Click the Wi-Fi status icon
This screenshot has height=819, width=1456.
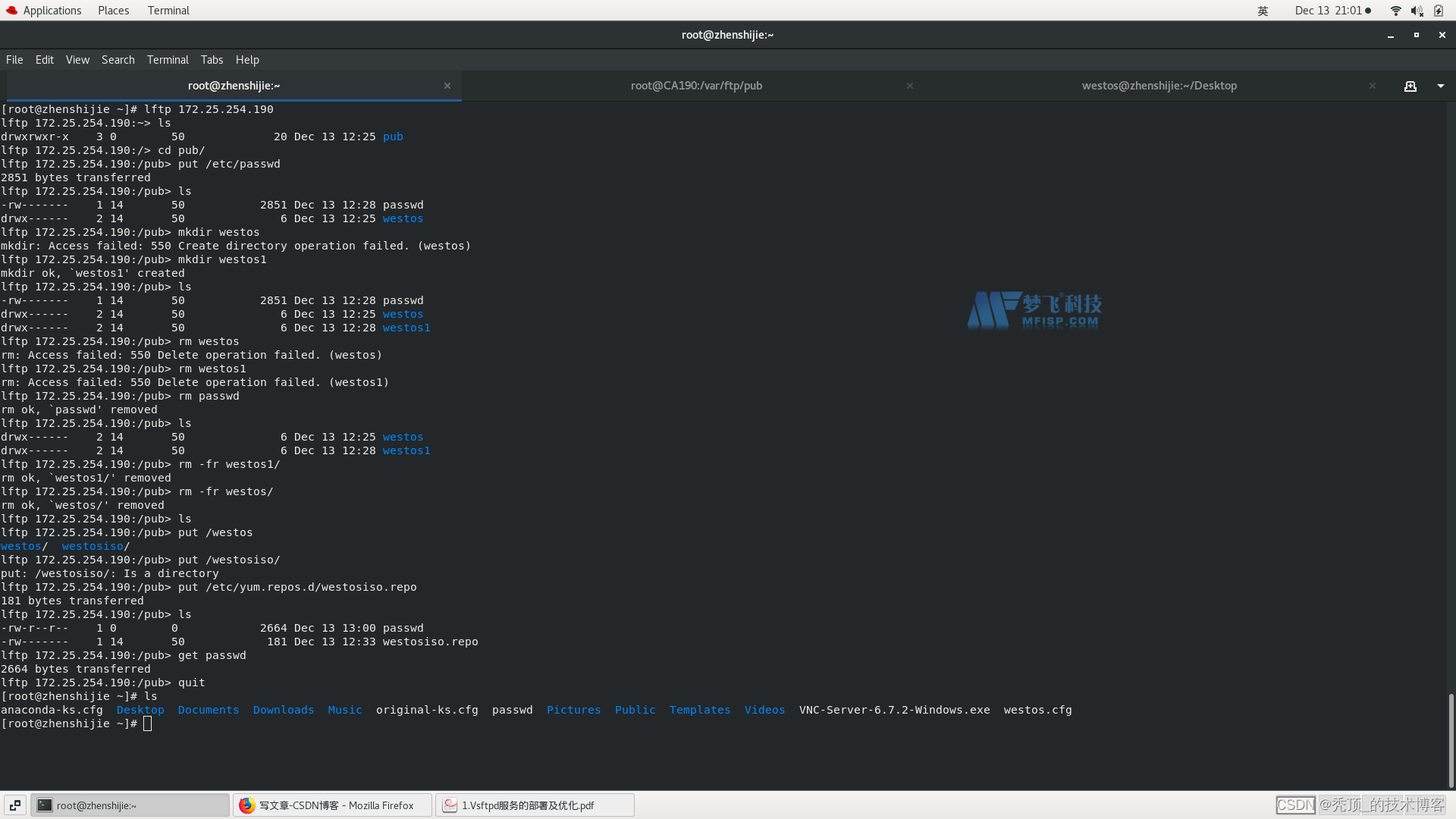(x=1395, y=11)
